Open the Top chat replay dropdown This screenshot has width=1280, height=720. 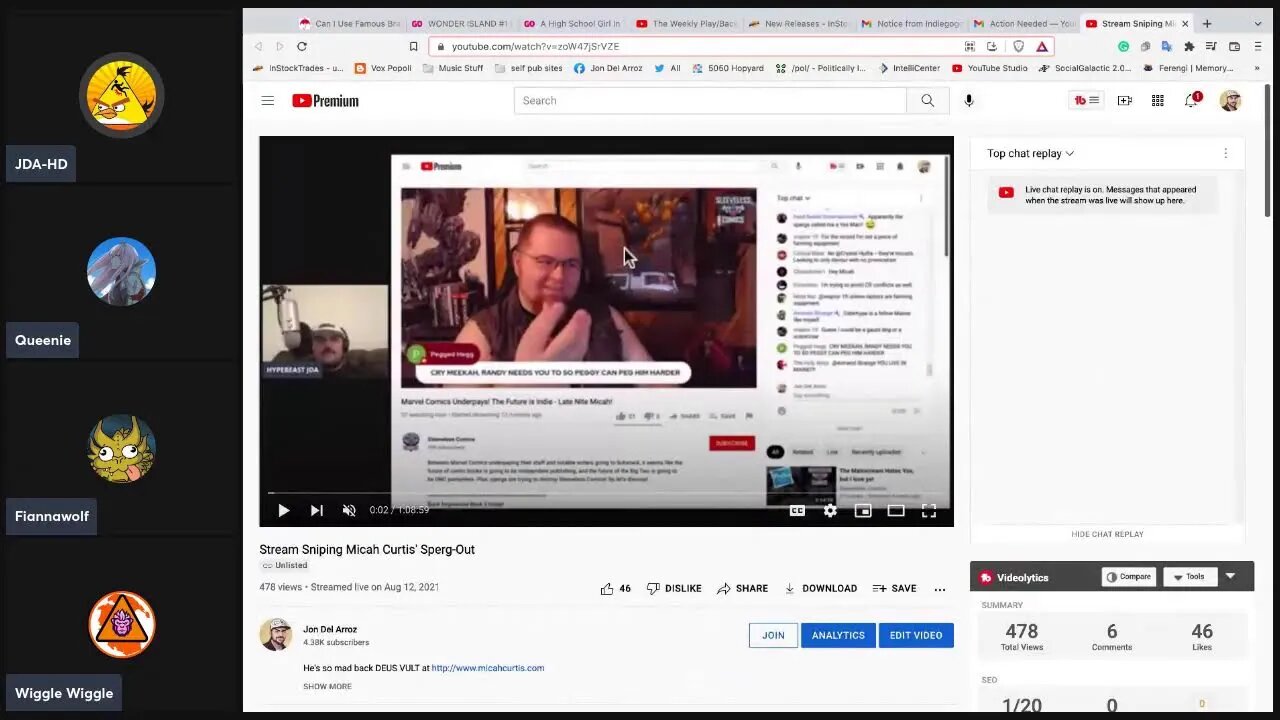(x=1031, y=154)
